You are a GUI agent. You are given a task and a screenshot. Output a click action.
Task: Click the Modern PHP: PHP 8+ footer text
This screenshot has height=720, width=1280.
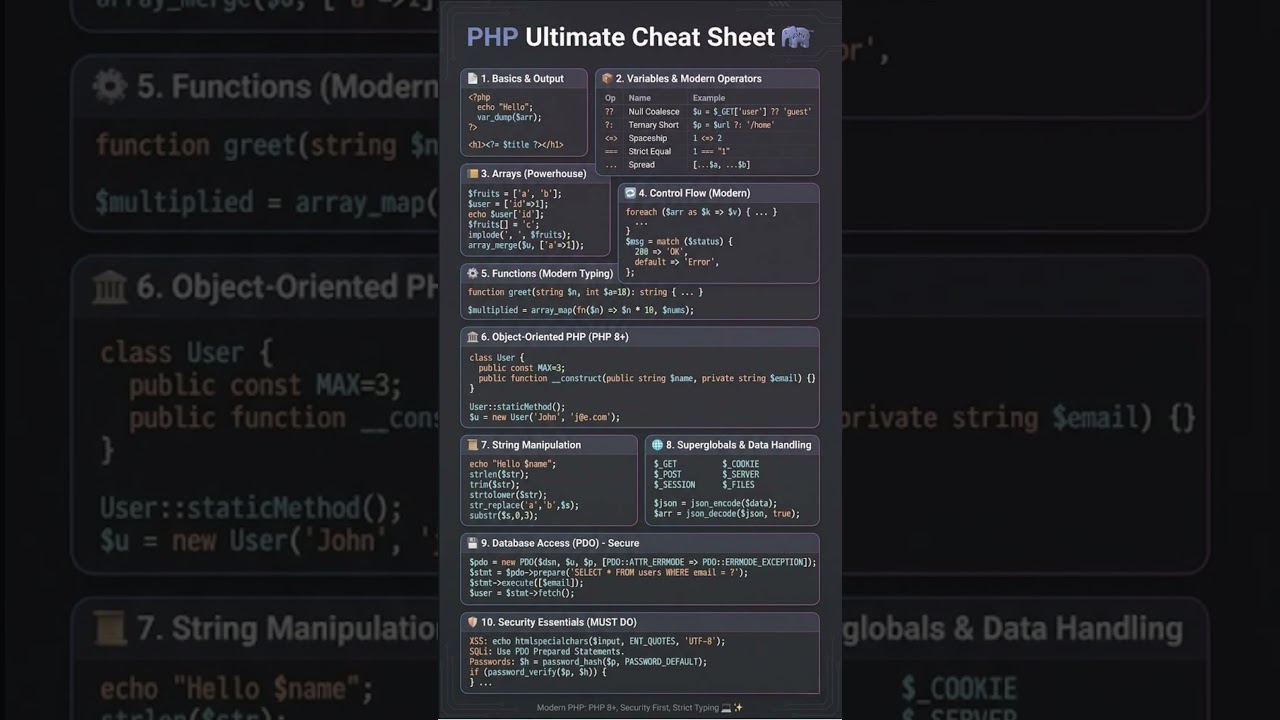[x=628, y=708]
